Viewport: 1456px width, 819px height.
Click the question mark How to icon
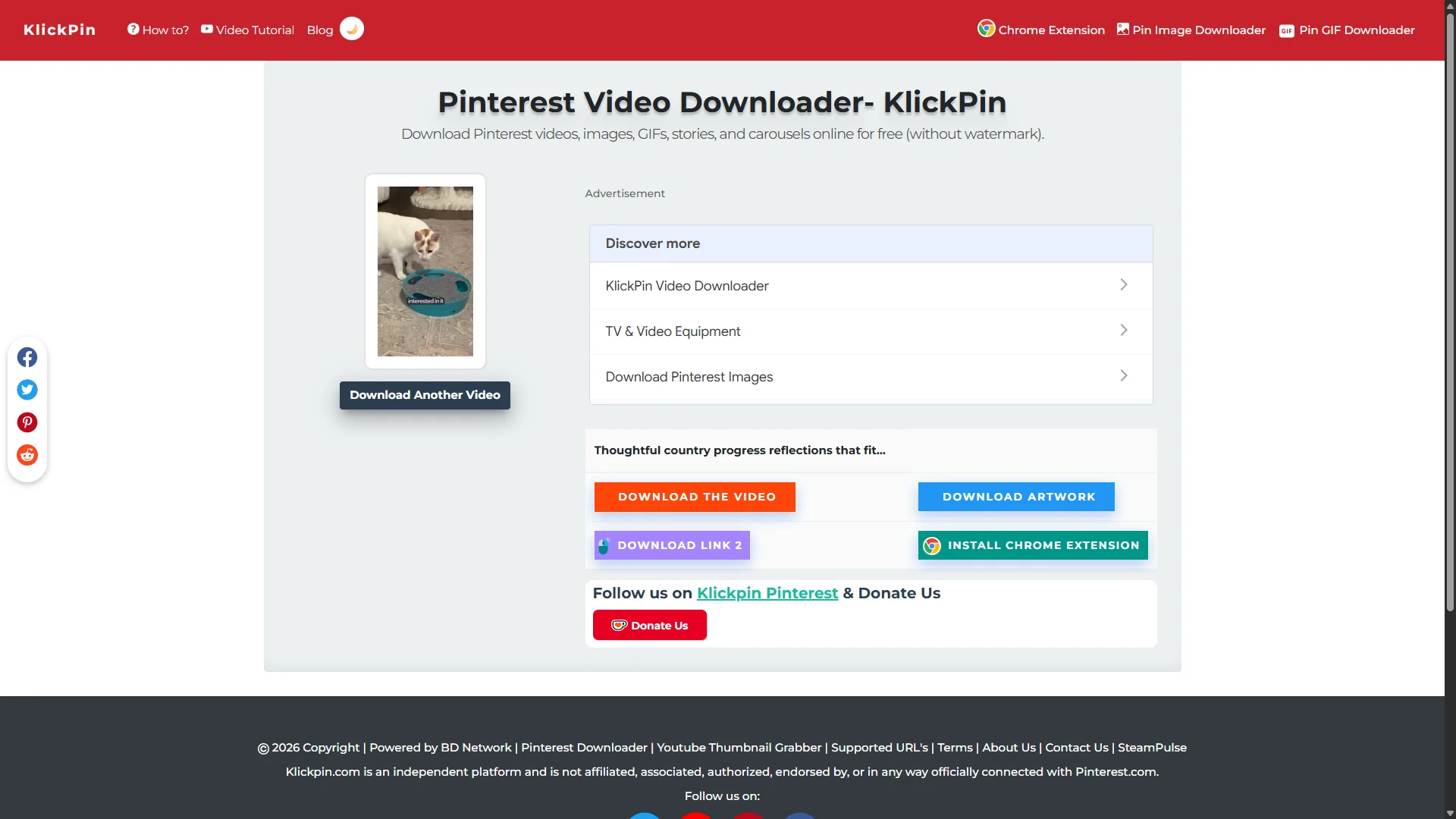click(x=133, y=29)
